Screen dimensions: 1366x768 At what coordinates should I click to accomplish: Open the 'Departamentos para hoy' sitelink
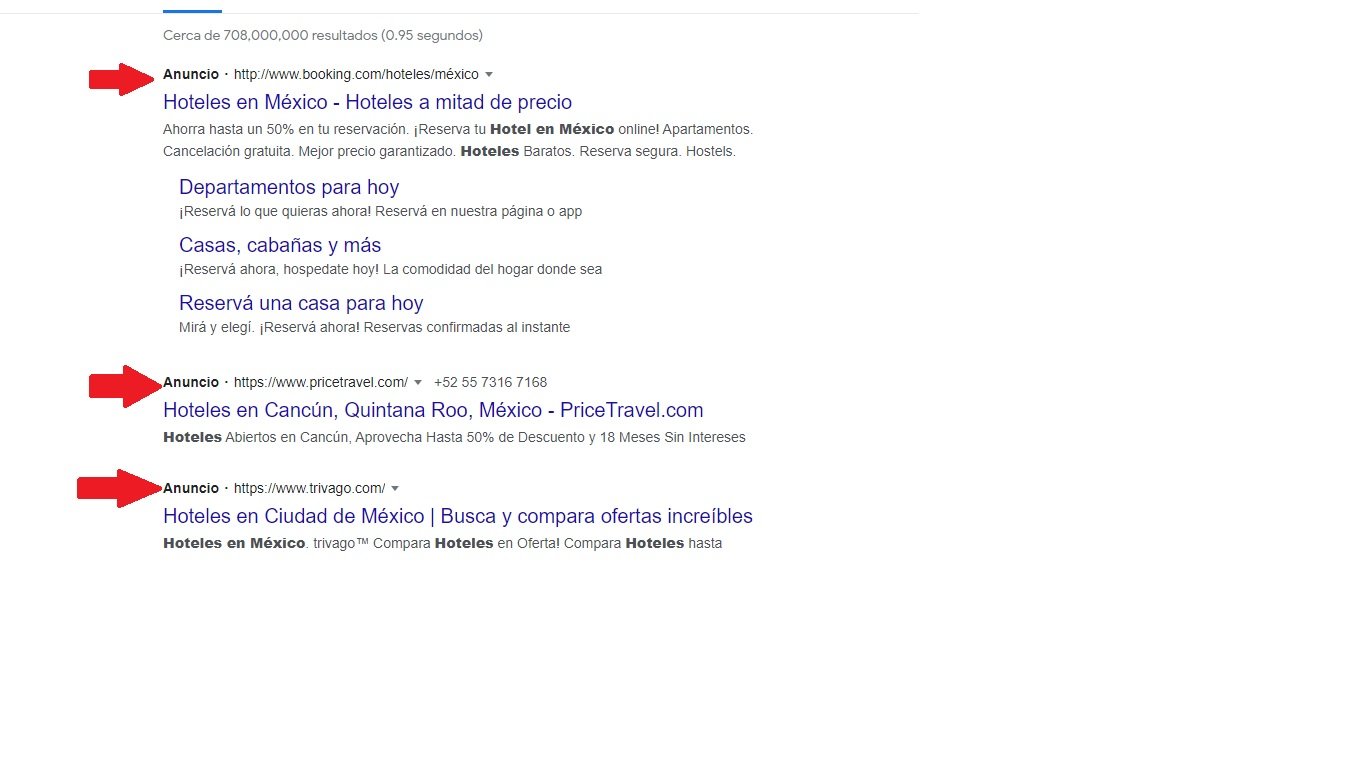coord(288,187)
